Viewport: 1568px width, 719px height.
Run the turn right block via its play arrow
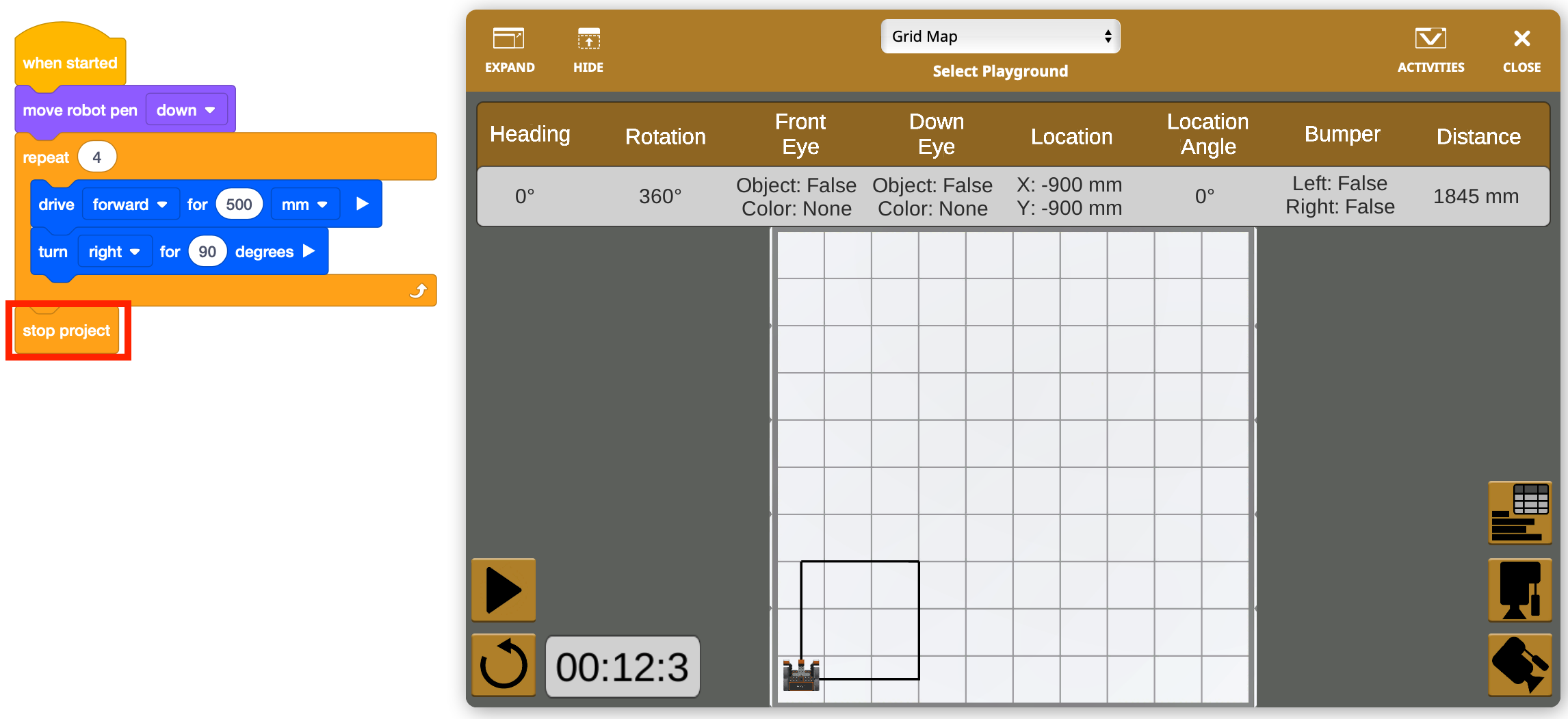309,251
